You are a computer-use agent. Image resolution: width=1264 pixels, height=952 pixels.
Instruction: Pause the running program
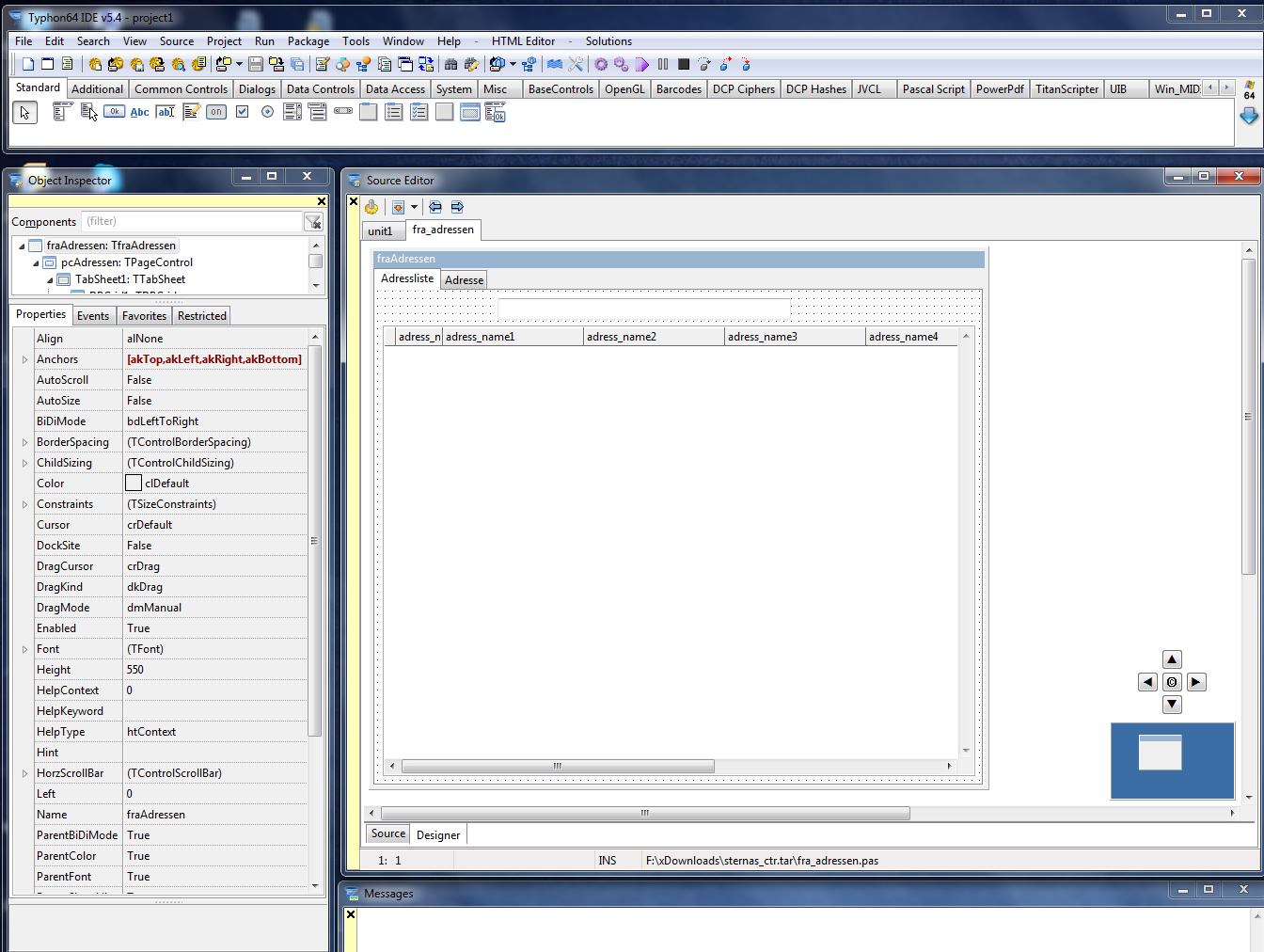click(663, 64)
